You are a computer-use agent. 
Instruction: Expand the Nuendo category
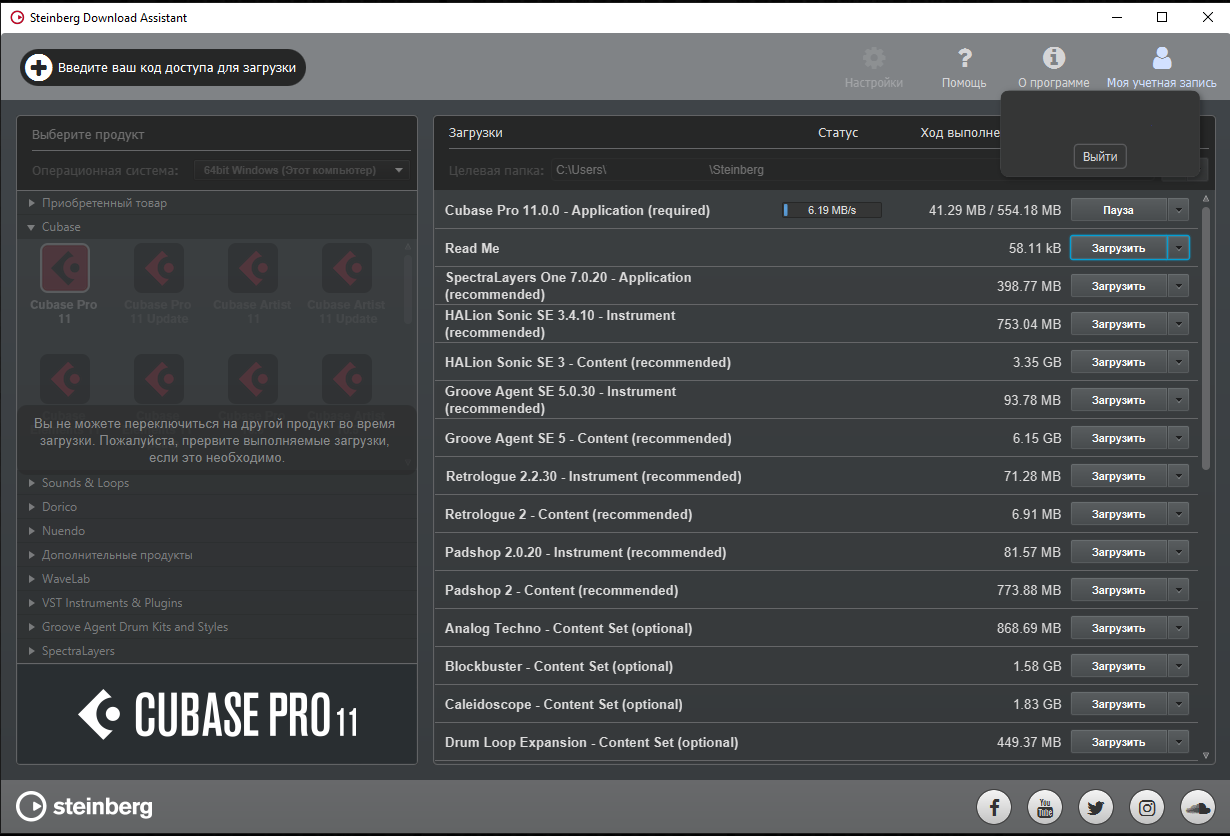32,531
